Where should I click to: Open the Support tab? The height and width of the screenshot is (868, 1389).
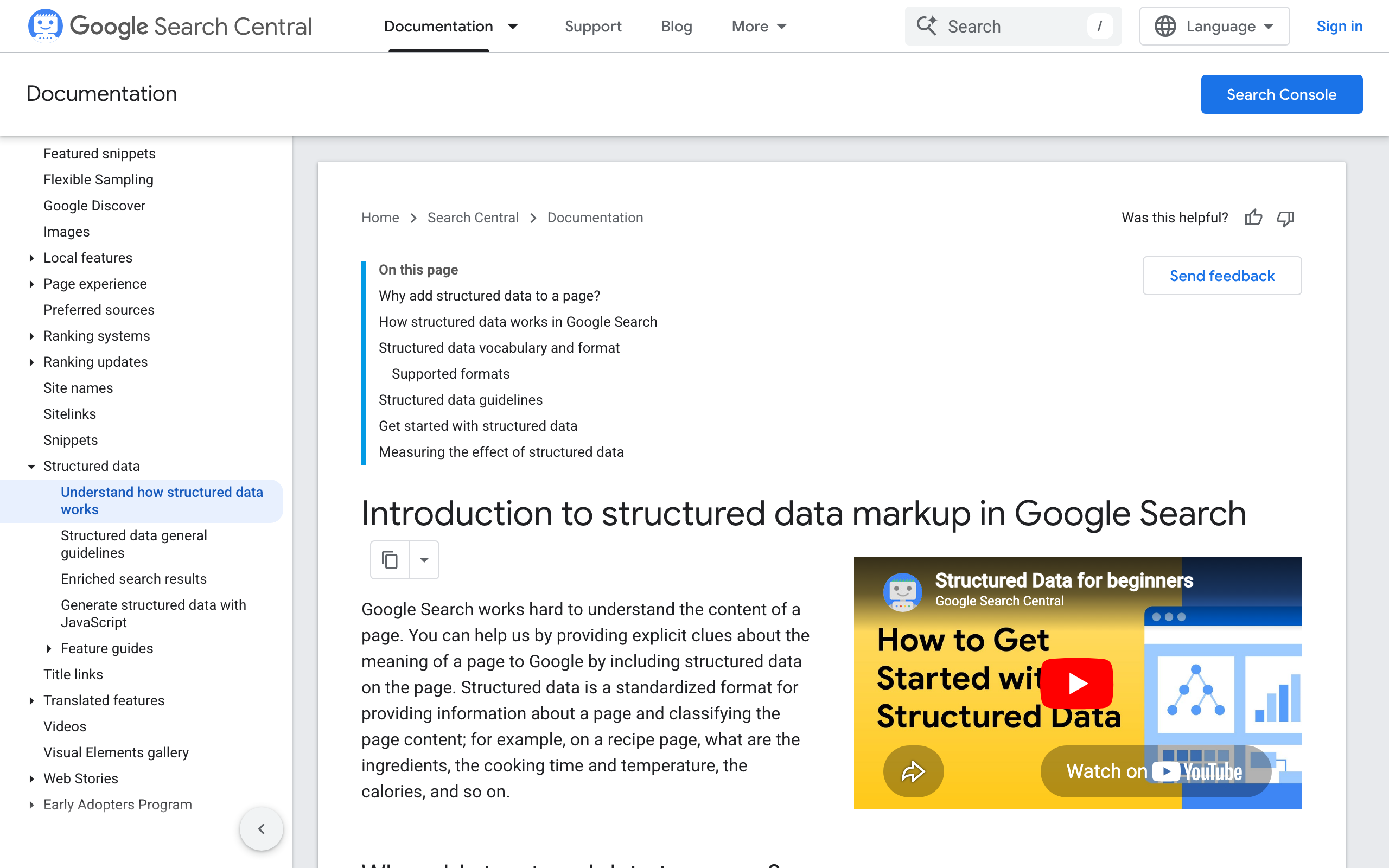click(x=593, y=27)
